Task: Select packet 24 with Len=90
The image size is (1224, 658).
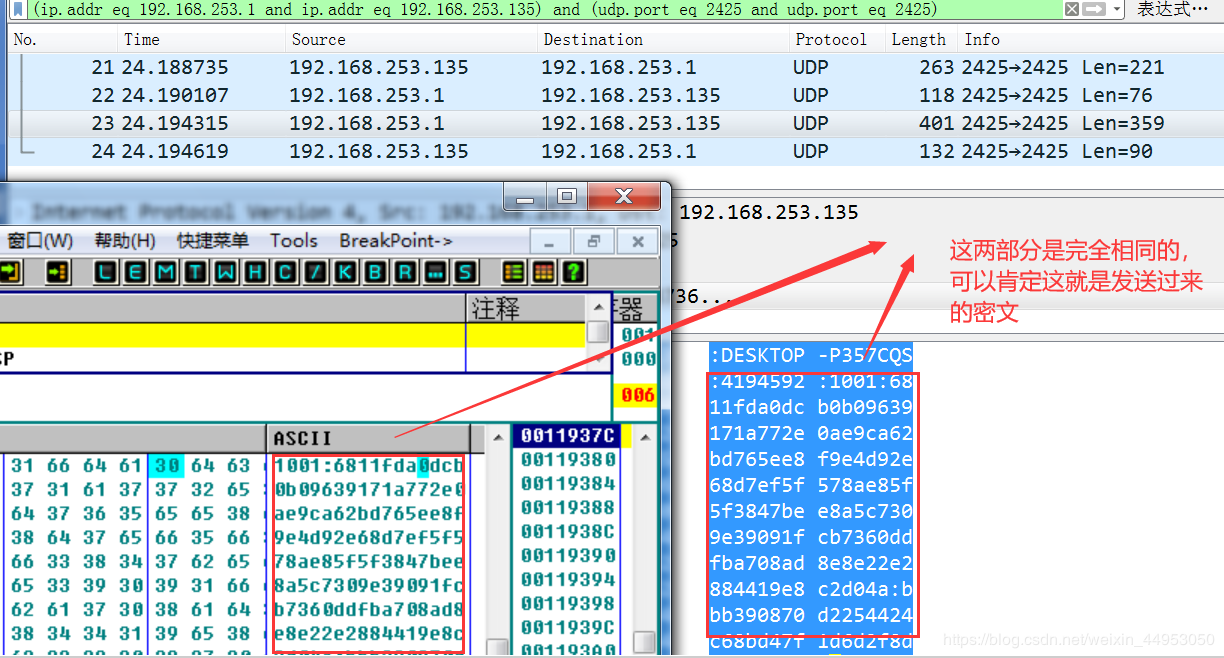Action: (616, 152)
